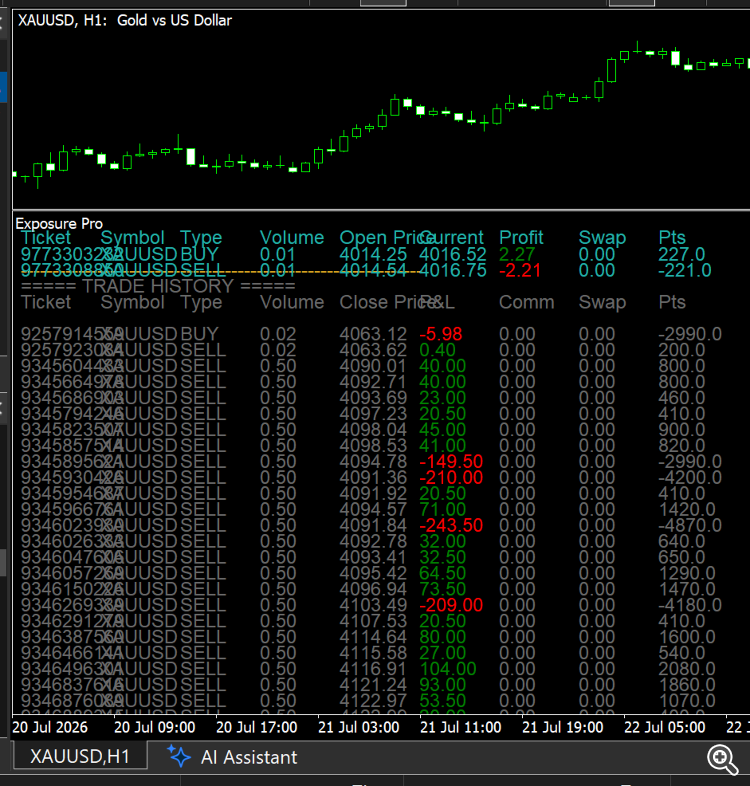
Task: Click the Profit column header
Action: 521,238
